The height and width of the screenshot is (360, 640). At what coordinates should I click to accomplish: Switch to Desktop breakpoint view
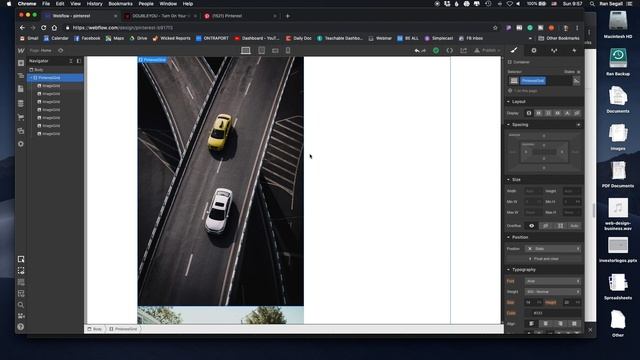(x=246, y=51)
